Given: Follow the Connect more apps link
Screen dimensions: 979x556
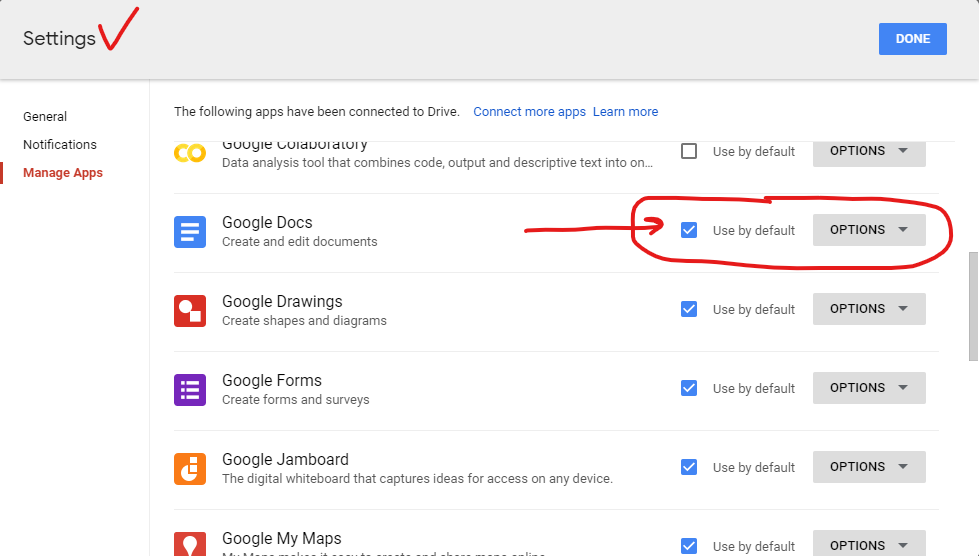Looking at the screenshot, I should pyautogui.click(x=529, y=112).
